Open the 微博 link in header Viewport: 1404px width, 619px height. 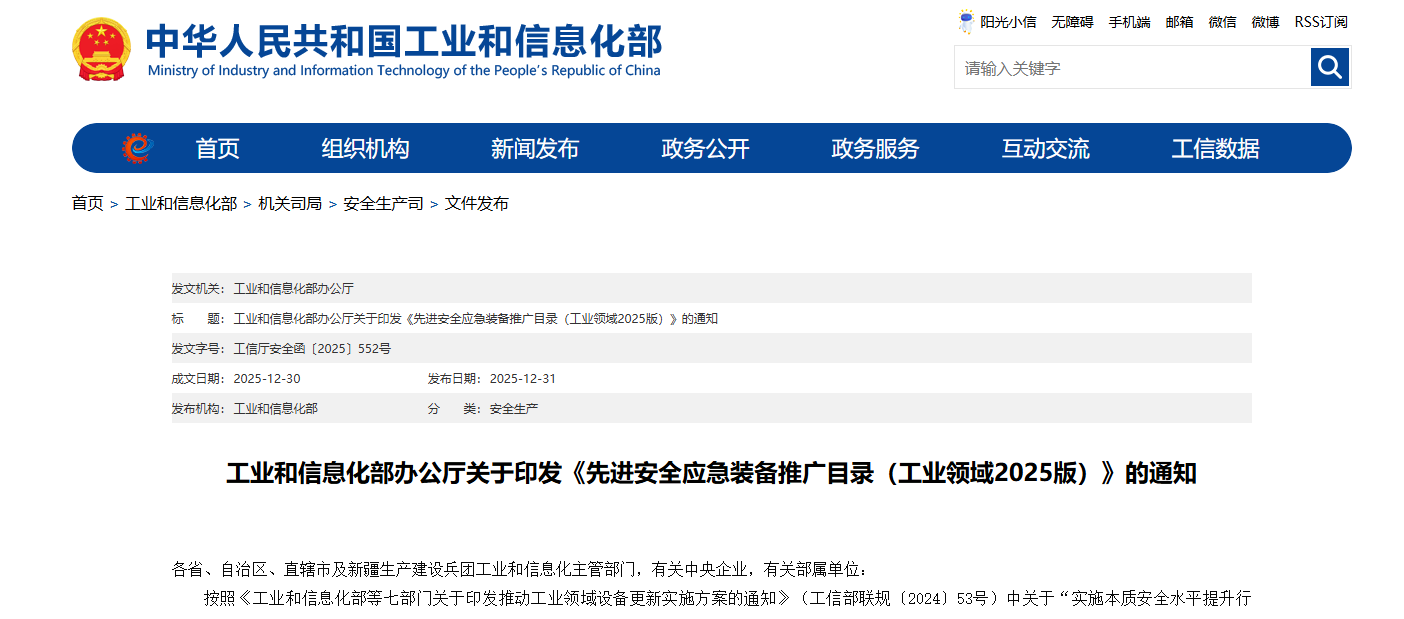pos(1265,22)
